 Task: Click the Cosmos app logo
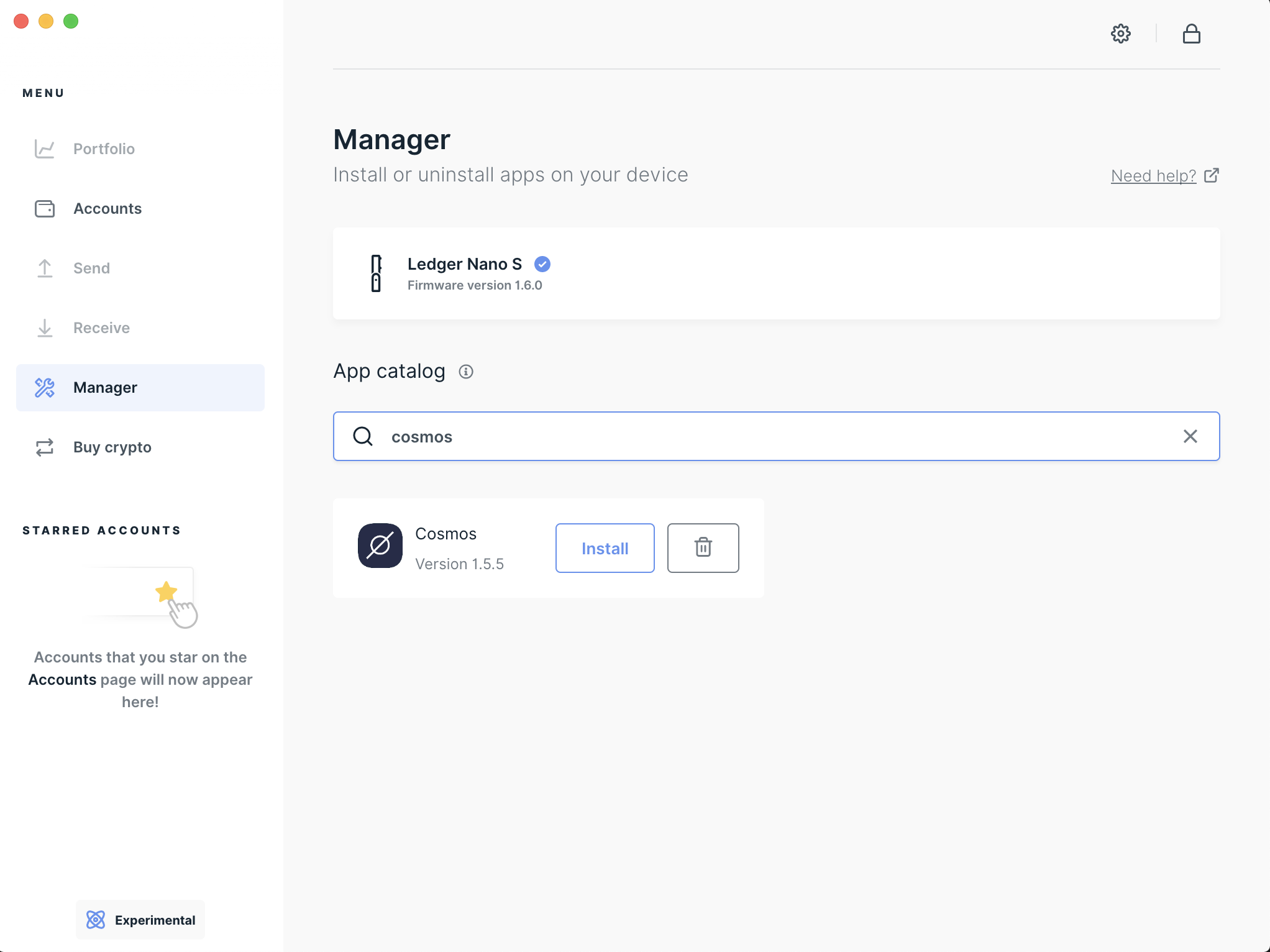[x=380, y=547]
